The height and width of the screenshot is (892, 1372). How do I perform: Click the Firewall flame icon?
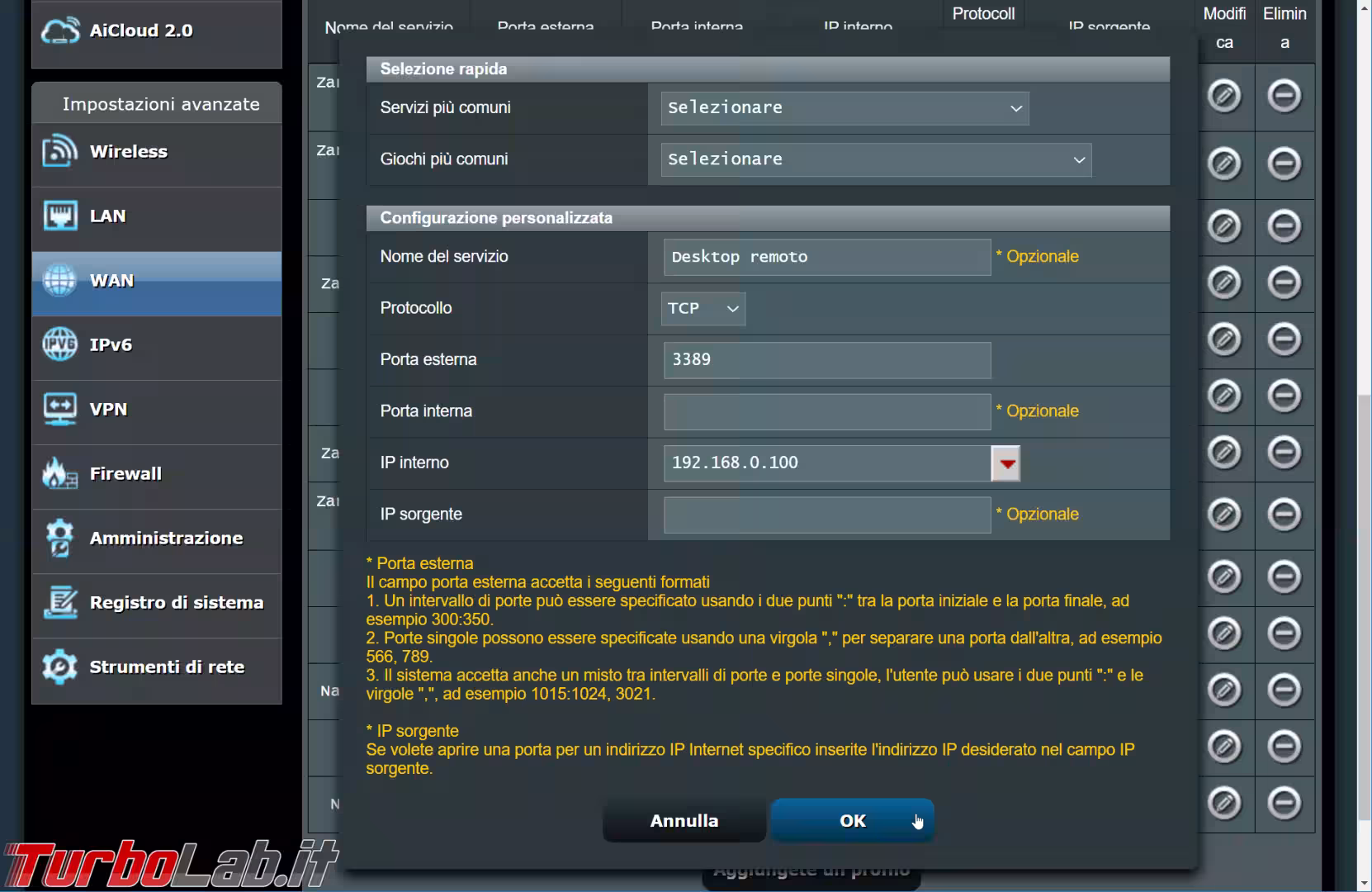tap(59, 473)
